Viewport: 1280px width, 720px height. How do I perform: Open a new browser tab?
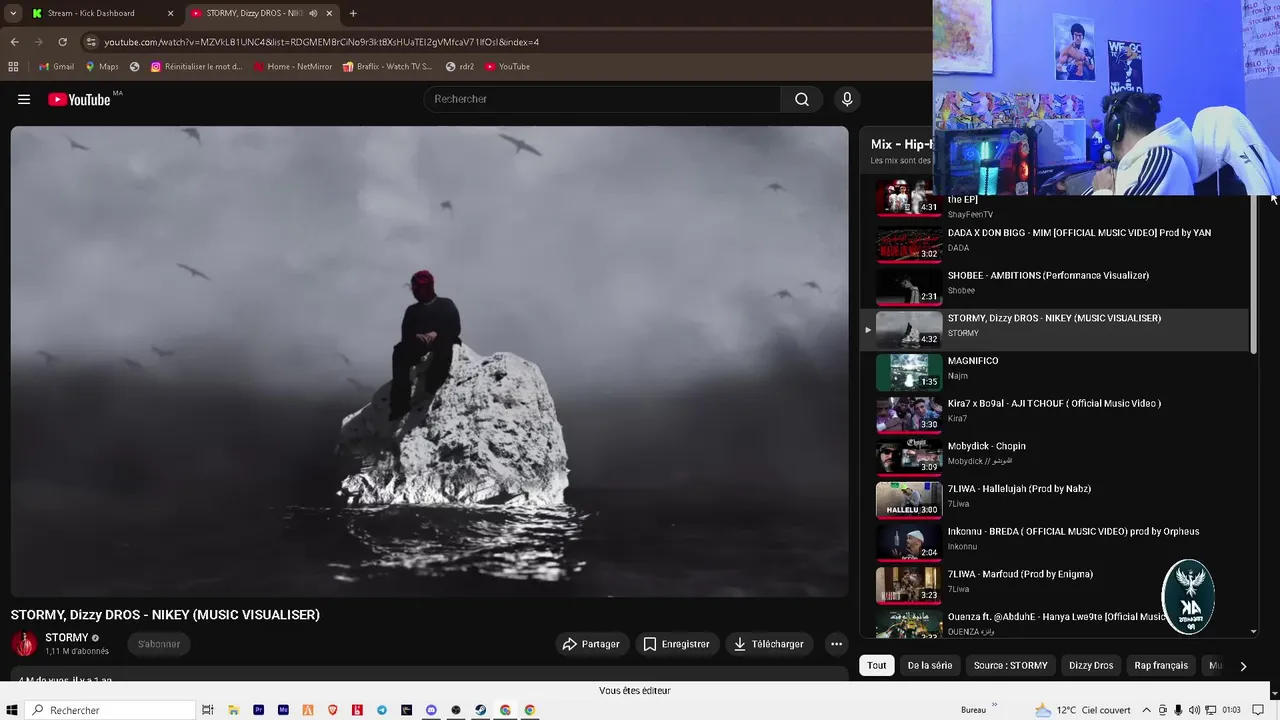tap(353, 14)
